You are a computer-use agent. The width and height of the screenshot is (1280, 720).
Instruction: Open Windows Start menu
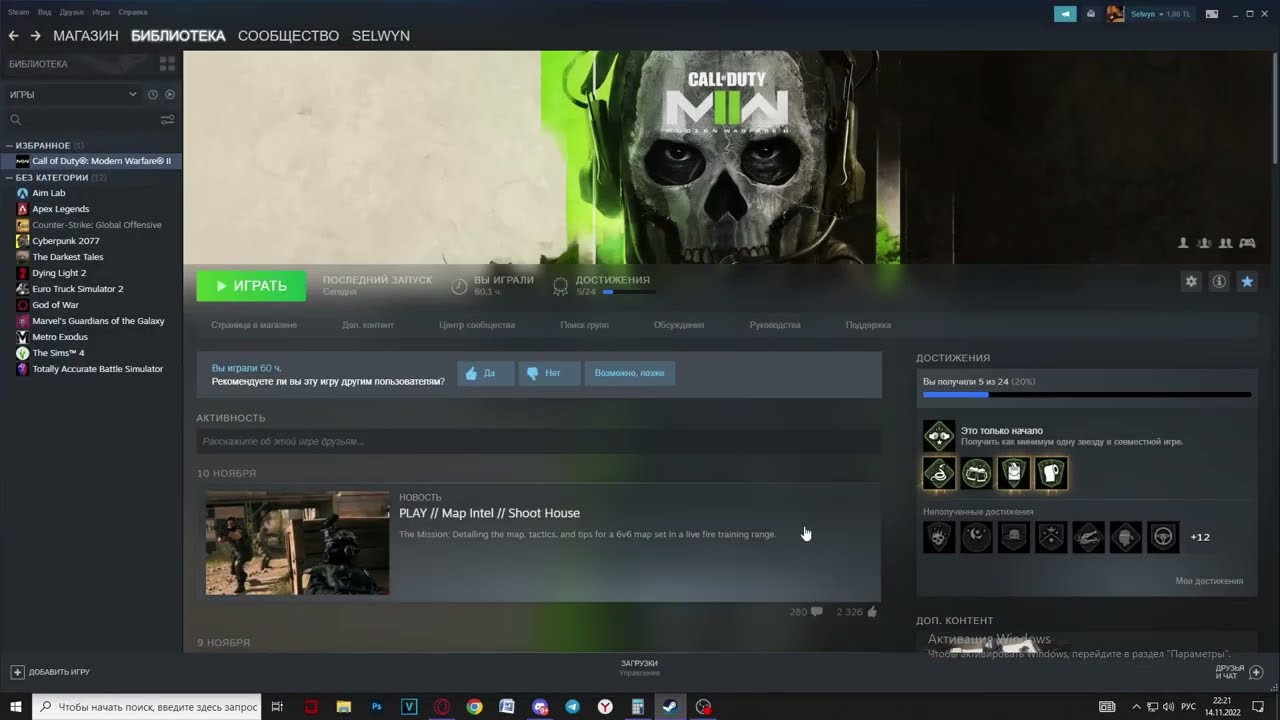point(15,706)
